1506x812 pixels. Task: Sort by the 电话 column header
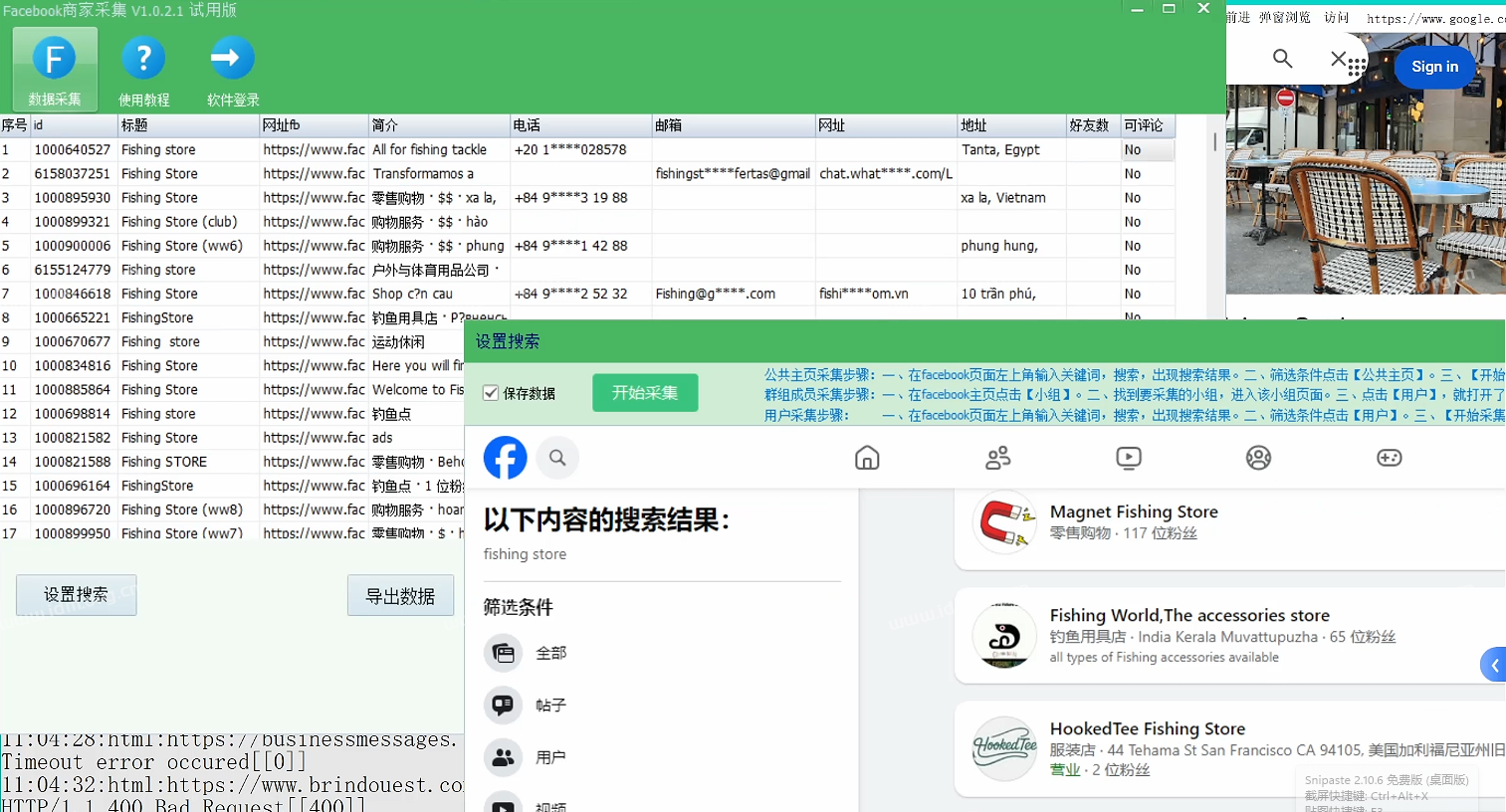pyautogui.click(x=580, y=125)
